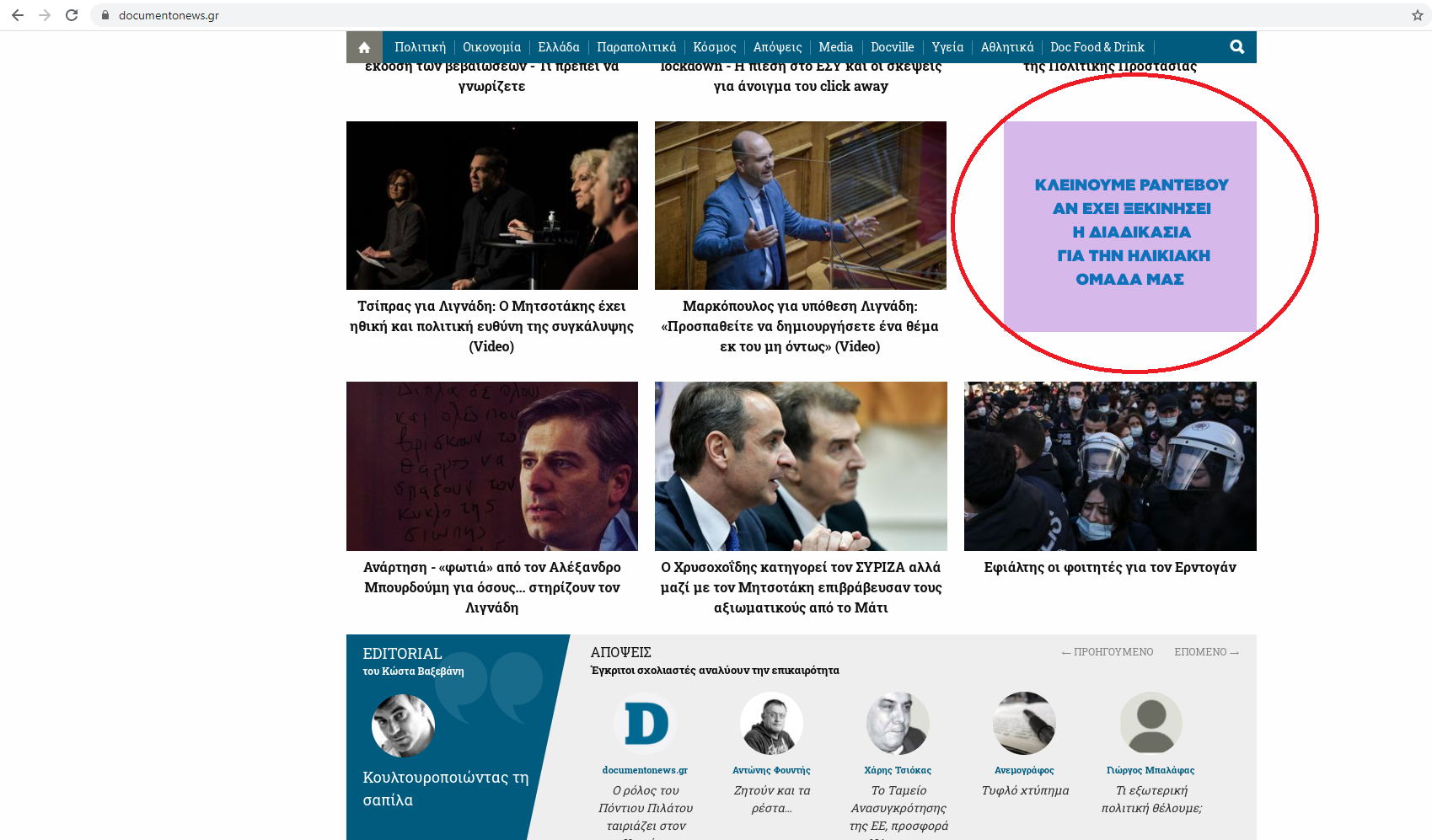Click the ΑΠΟΨΕΙΣ section heading
This screenshot has height=840, width=1432.
pyautogui.click(x=620, y=652)
